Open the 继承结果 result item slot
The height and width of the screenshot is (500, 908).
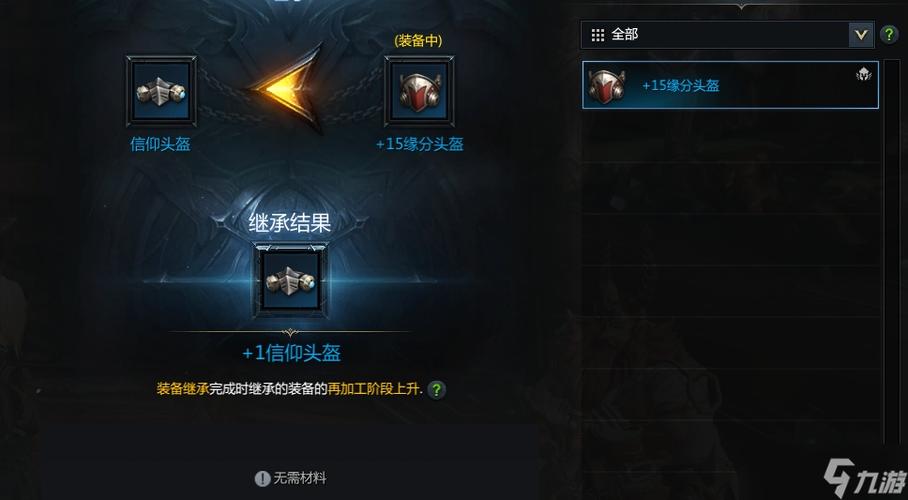291,280
